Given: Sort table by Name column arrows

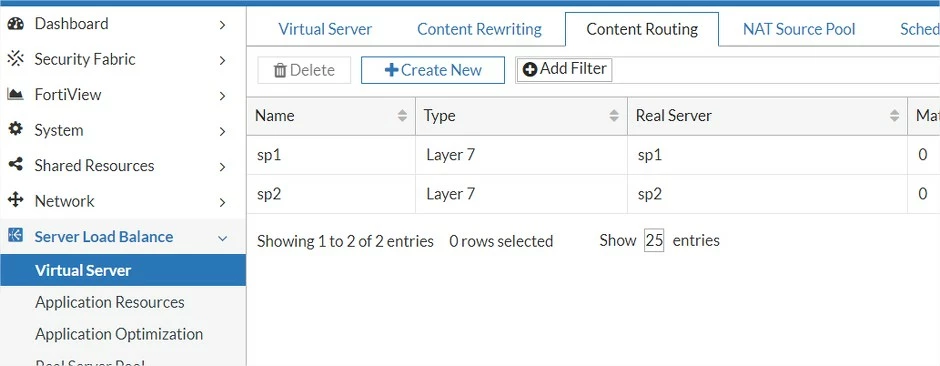Looking at the screenshot, I should click(x=402, y=116).
